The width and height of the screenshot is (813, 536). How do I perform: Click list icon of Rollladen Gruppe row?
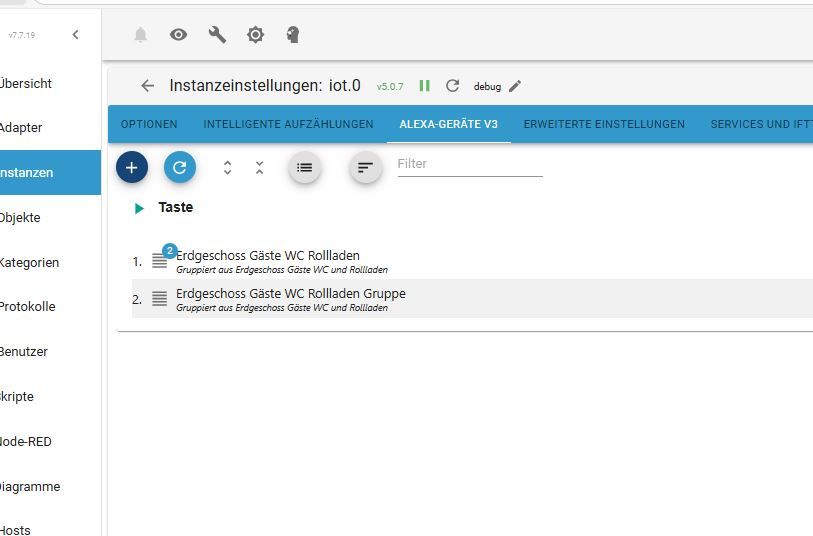(x=159, y=299)
